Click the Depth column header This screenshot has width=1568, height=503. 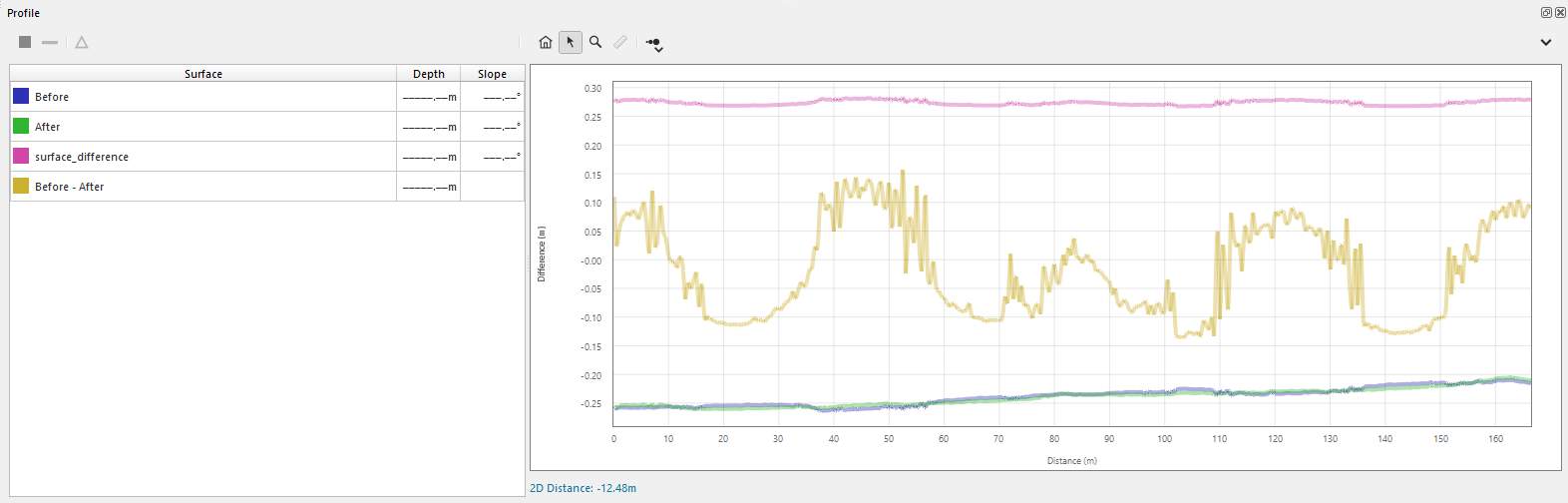tap(429, 74)
